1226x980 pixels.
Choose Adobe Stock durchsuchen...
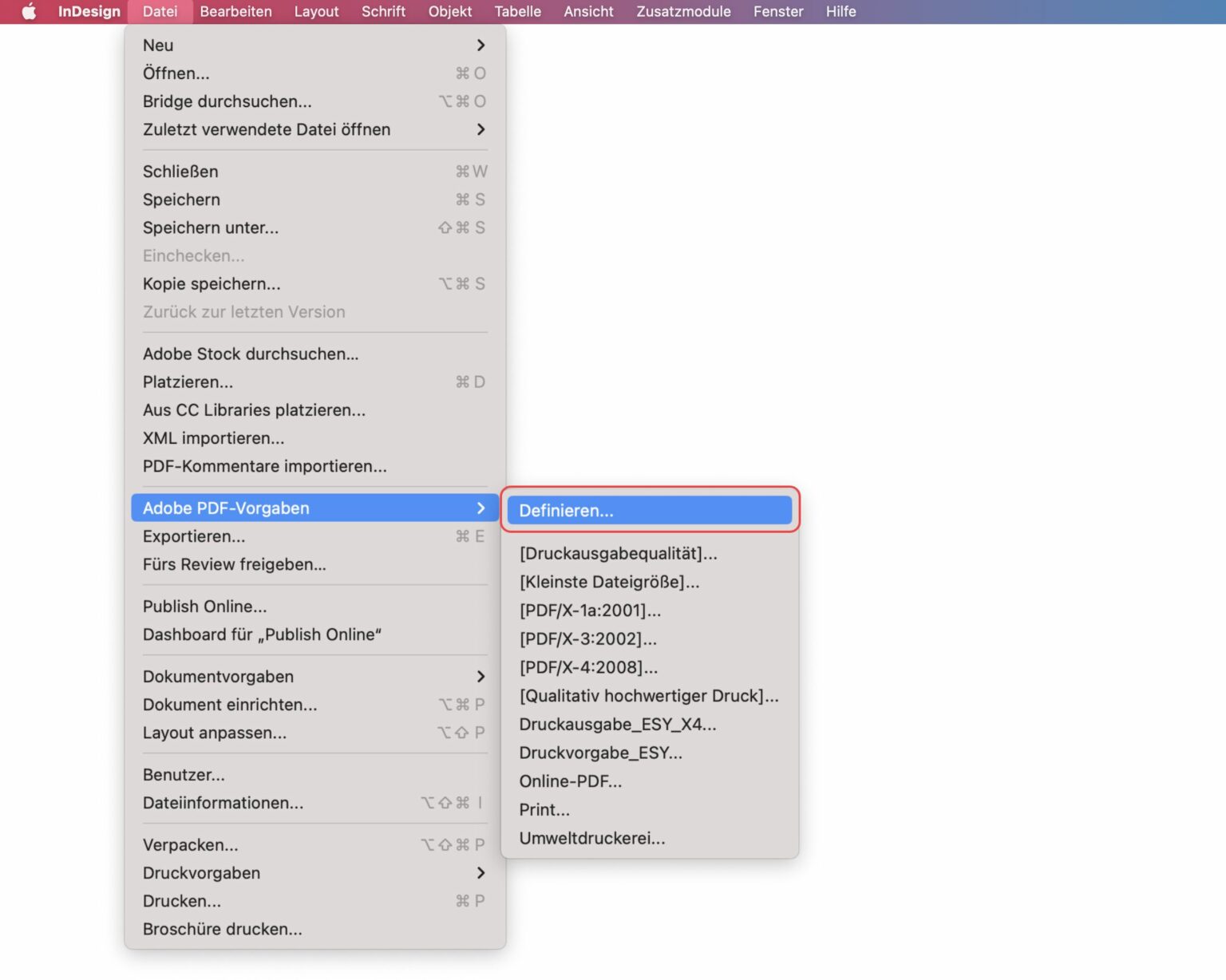click(x=314, y=354)
